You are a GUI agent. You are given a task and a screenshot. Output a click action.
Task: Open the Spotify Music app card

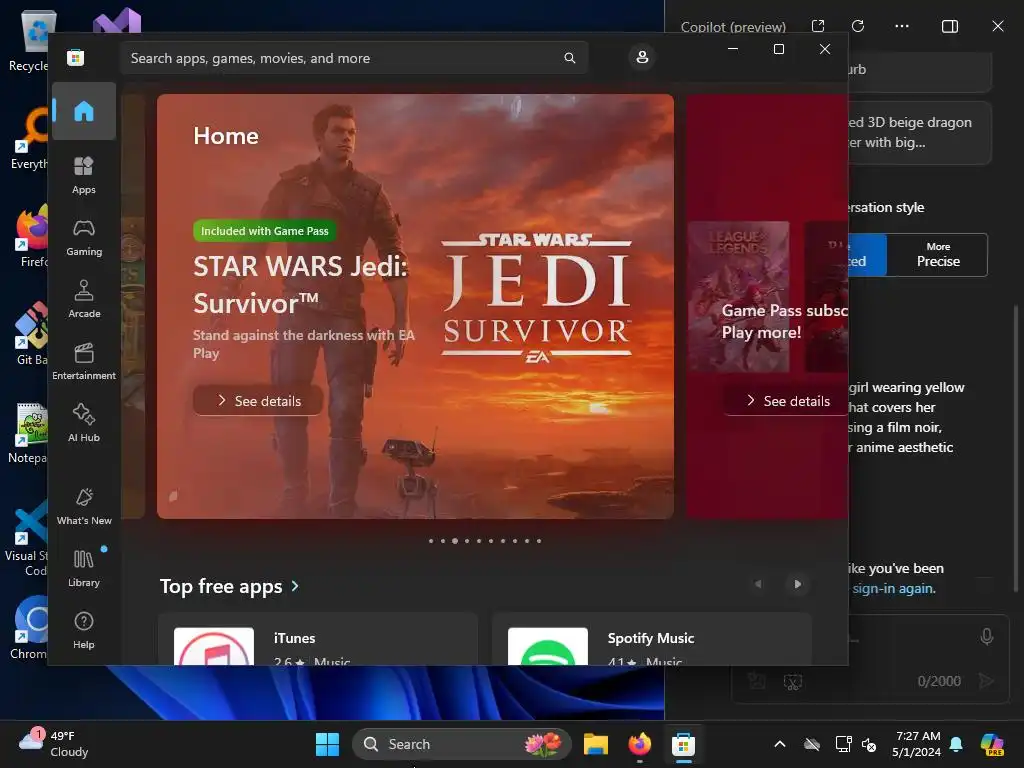coord(652,639)
